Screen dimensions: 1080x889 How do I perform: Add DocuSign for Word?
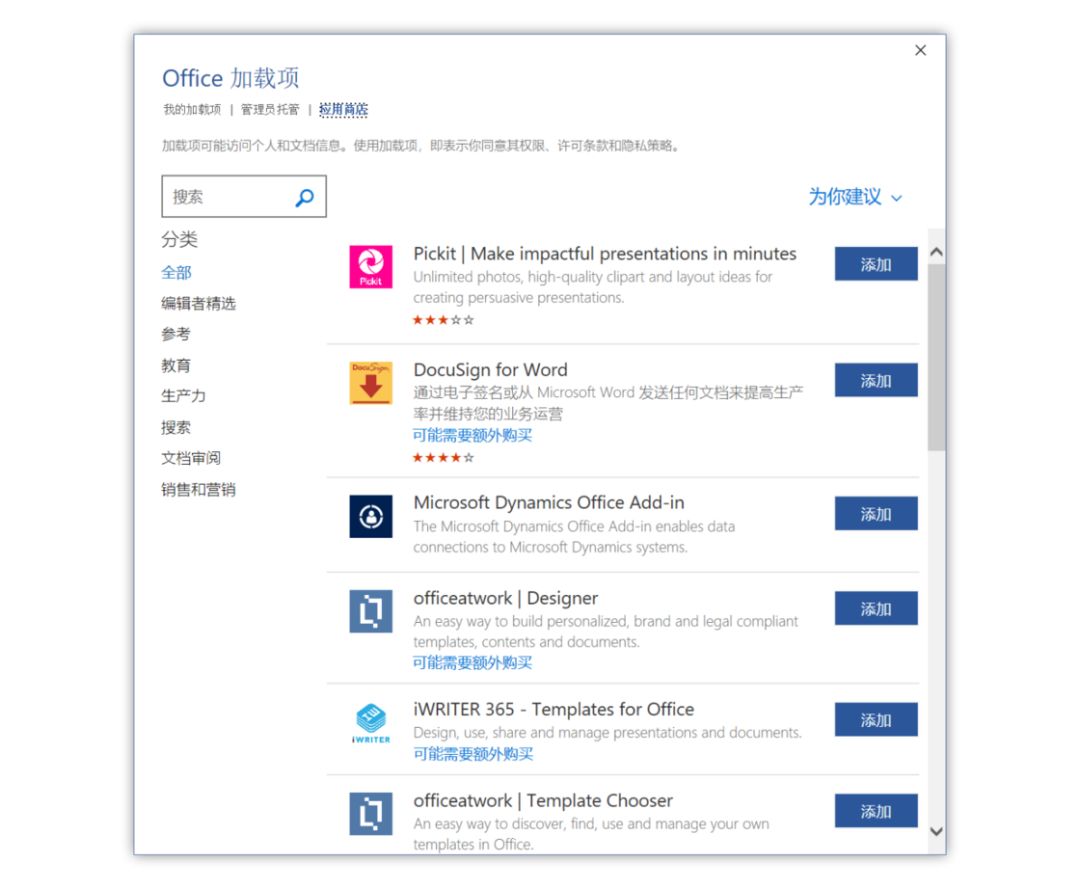pos(876,380)
